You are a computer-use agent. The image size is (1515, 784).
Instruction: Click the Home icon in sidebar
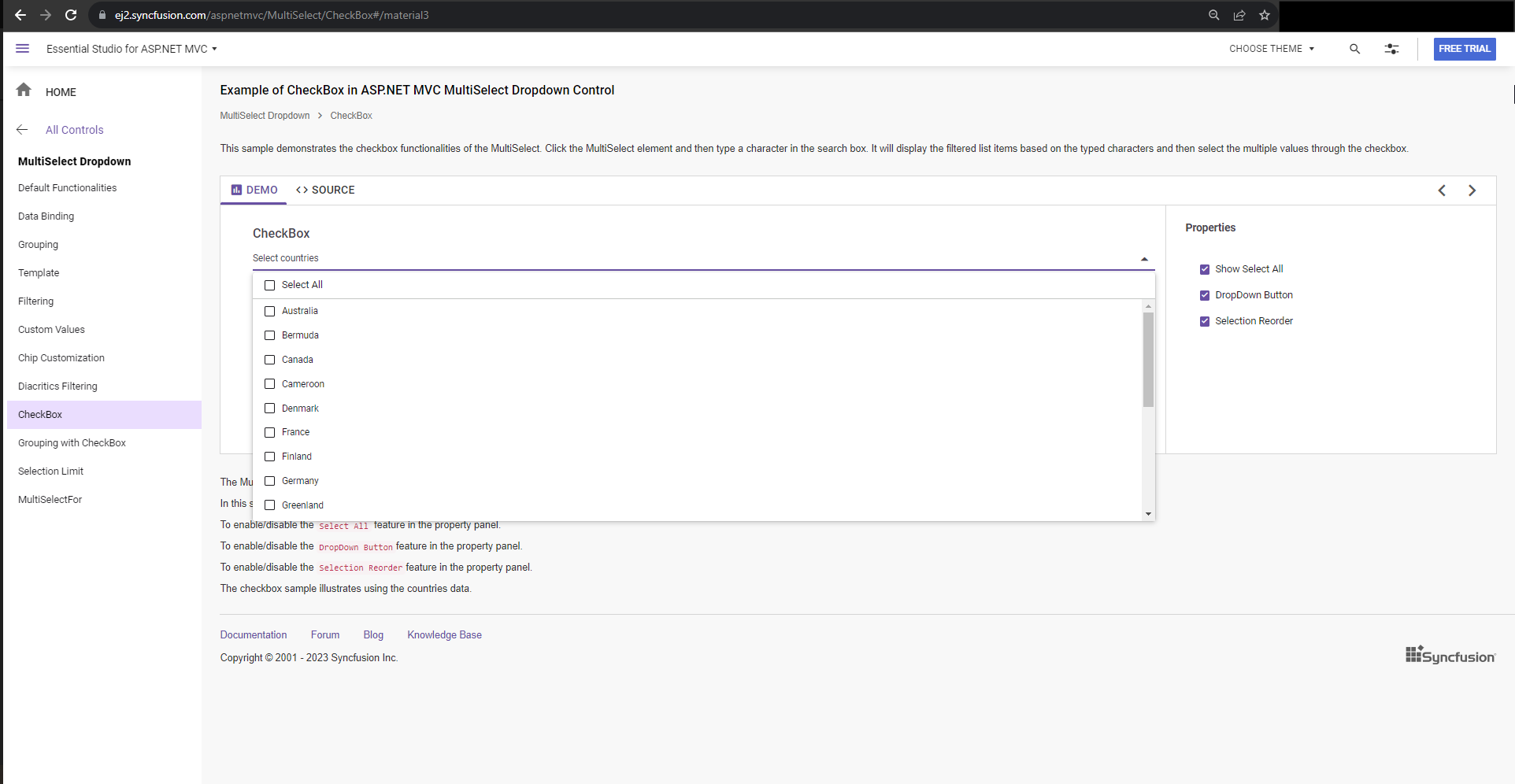click(x=24, y=91)
